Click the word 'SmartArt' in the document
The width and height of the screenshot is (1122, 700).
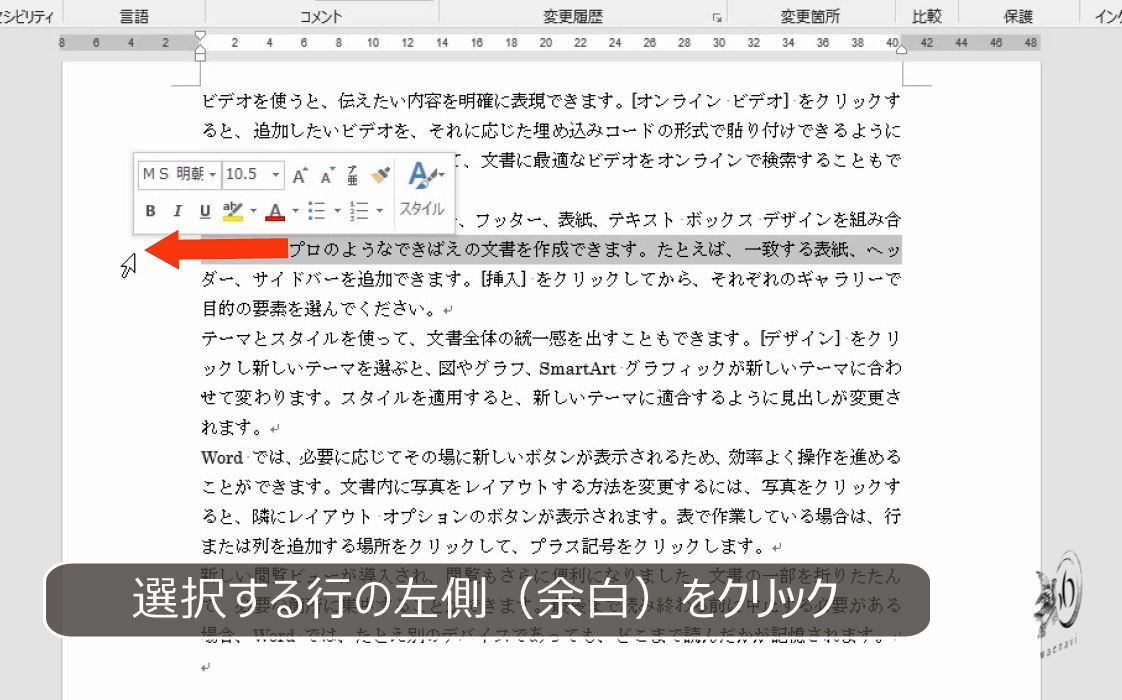[577, 369]
